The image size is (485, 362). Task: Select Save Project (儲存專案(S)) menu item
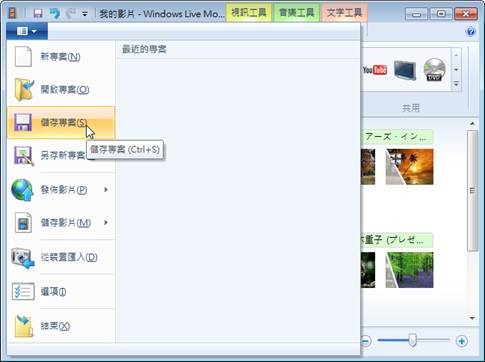pyautogui.click(x=61, y=122)
